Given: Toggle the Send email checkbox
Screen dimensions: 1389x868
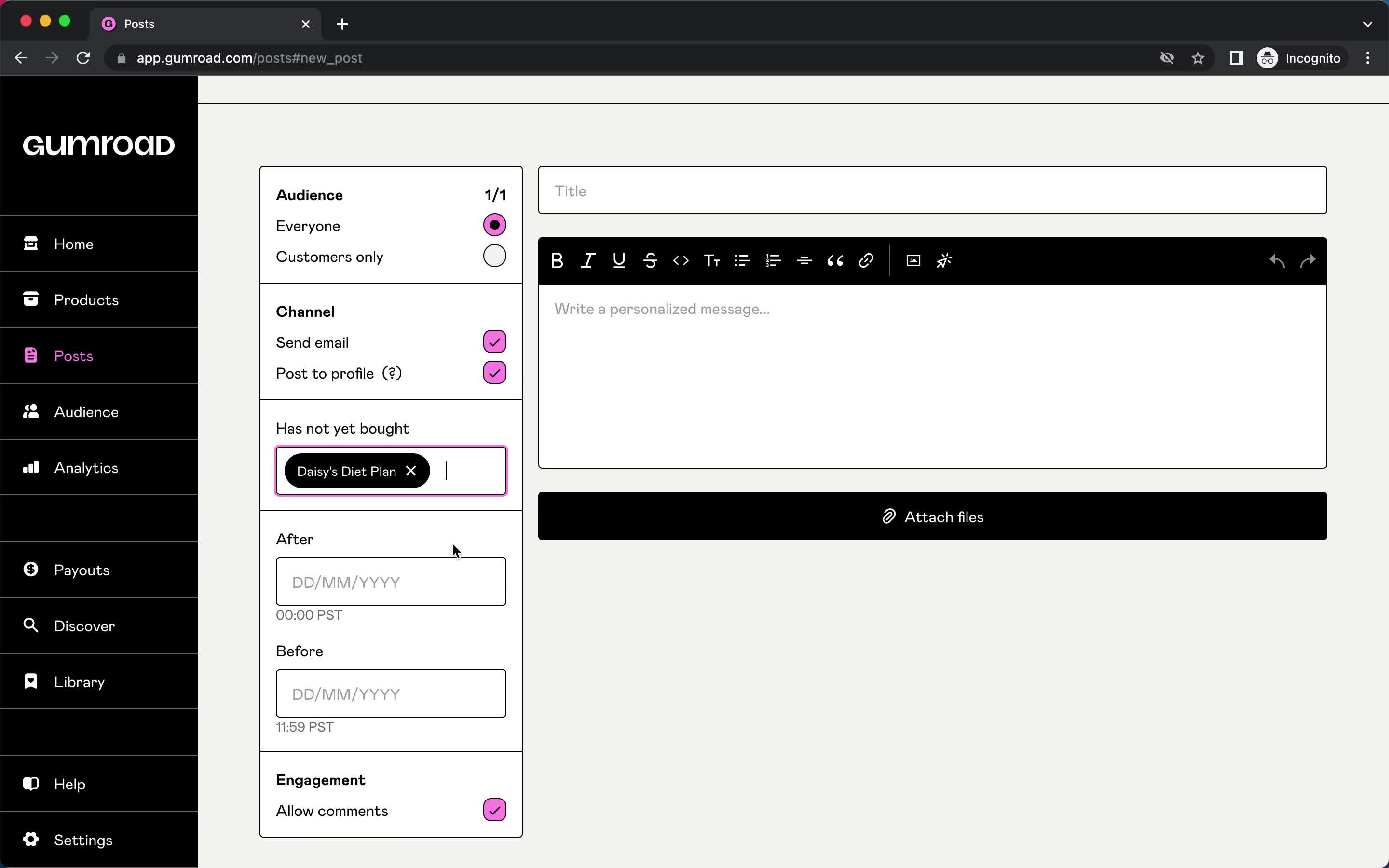Looking at the screenshot, I should point(494,341).
